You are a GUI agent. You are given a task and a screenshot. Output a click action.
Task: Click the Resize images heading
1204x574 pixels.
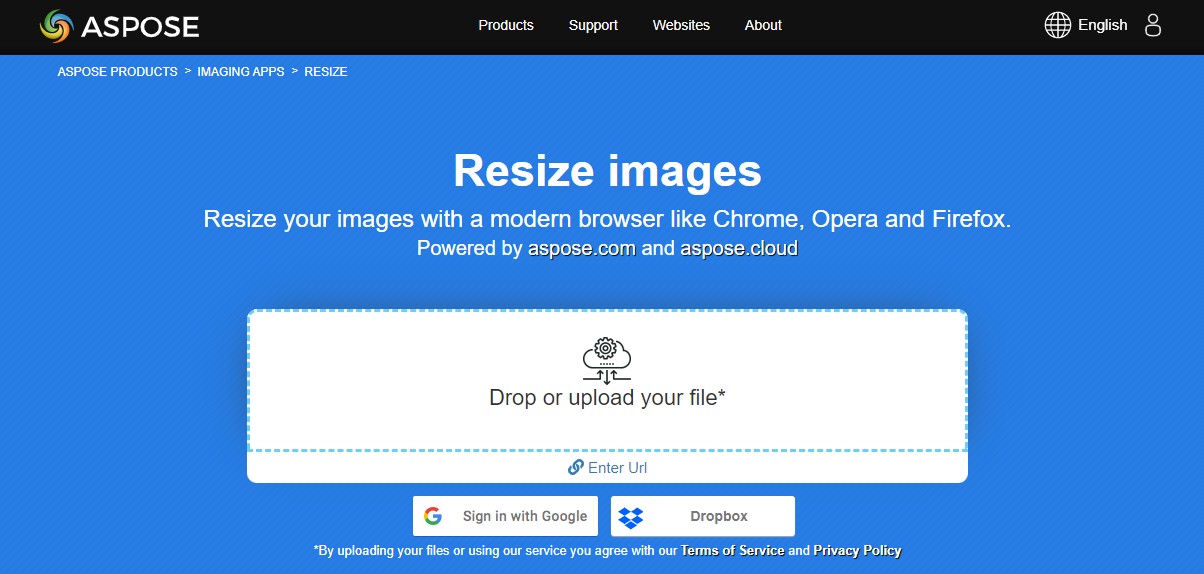click(x=607, y=170)
